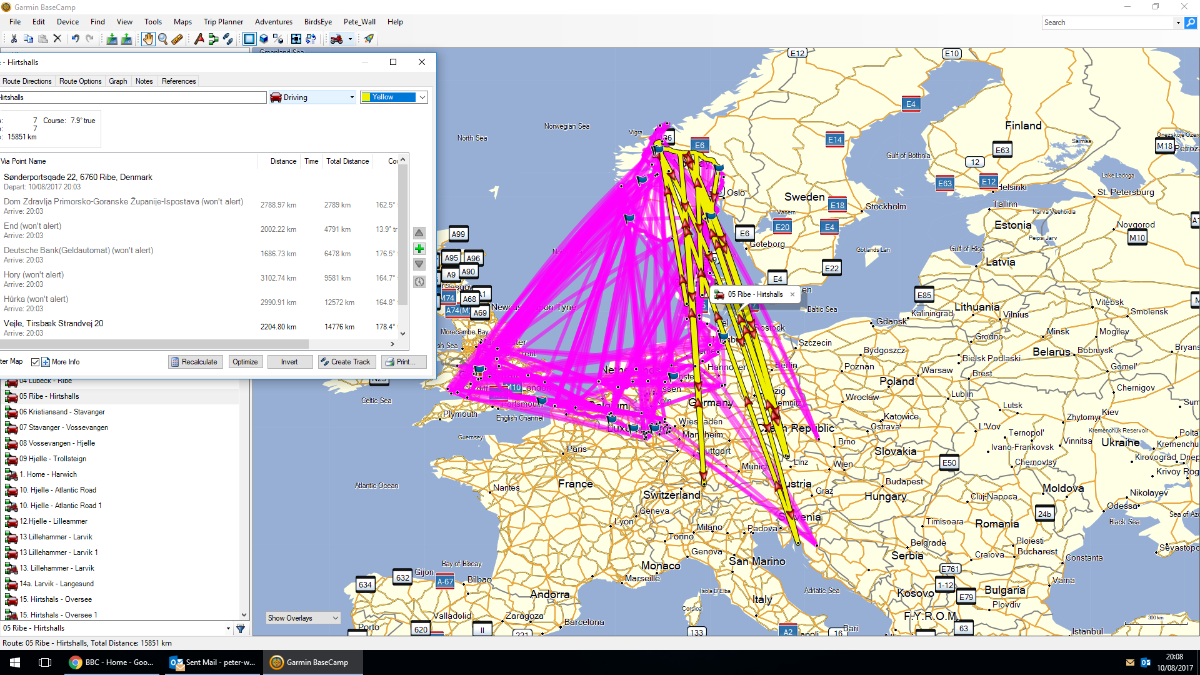Open the Device menu
This screenshot has height=675, width=1200.
click(x=68, y=21)
